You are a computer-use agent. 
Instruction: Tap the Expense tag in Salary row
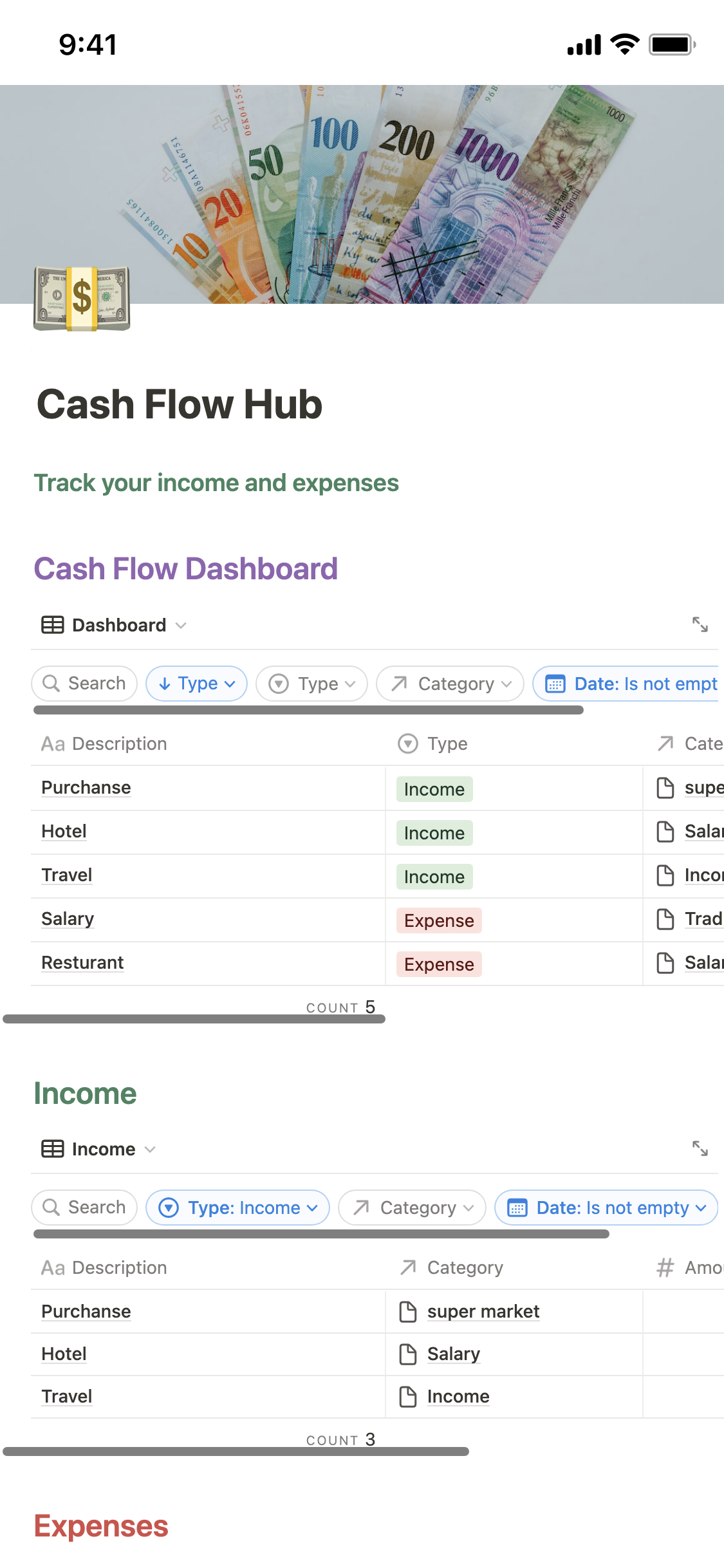click(x=439, y=921)
